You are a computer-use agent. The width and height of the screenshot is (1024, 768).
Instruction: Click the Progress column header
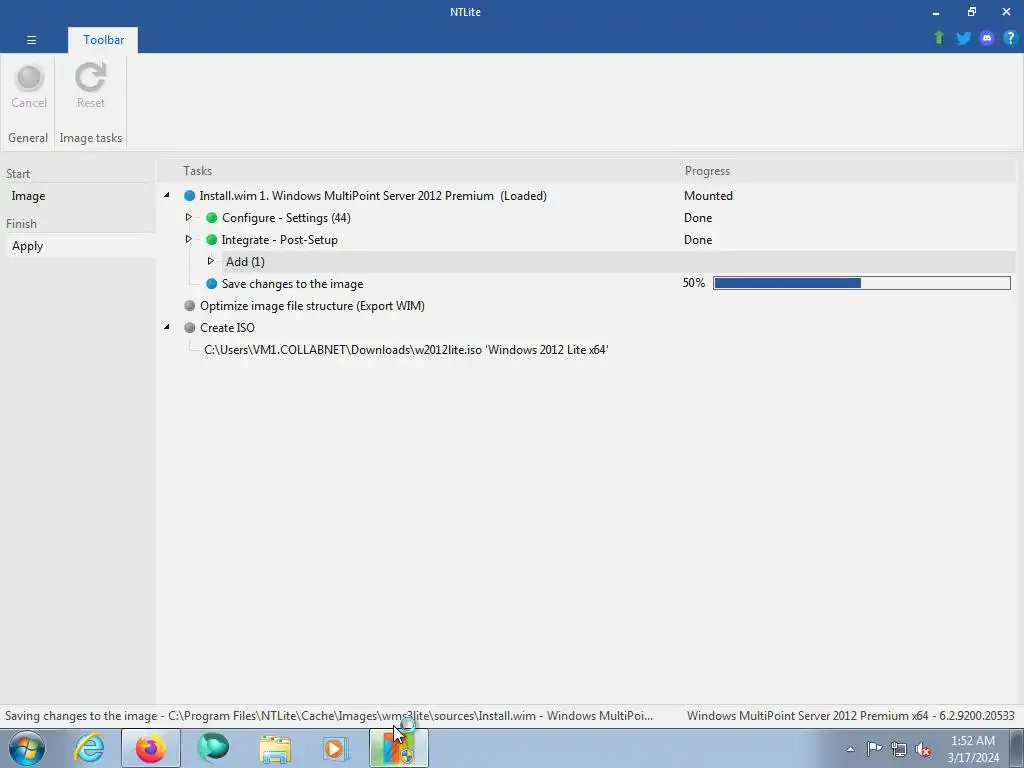click(707, 171)
